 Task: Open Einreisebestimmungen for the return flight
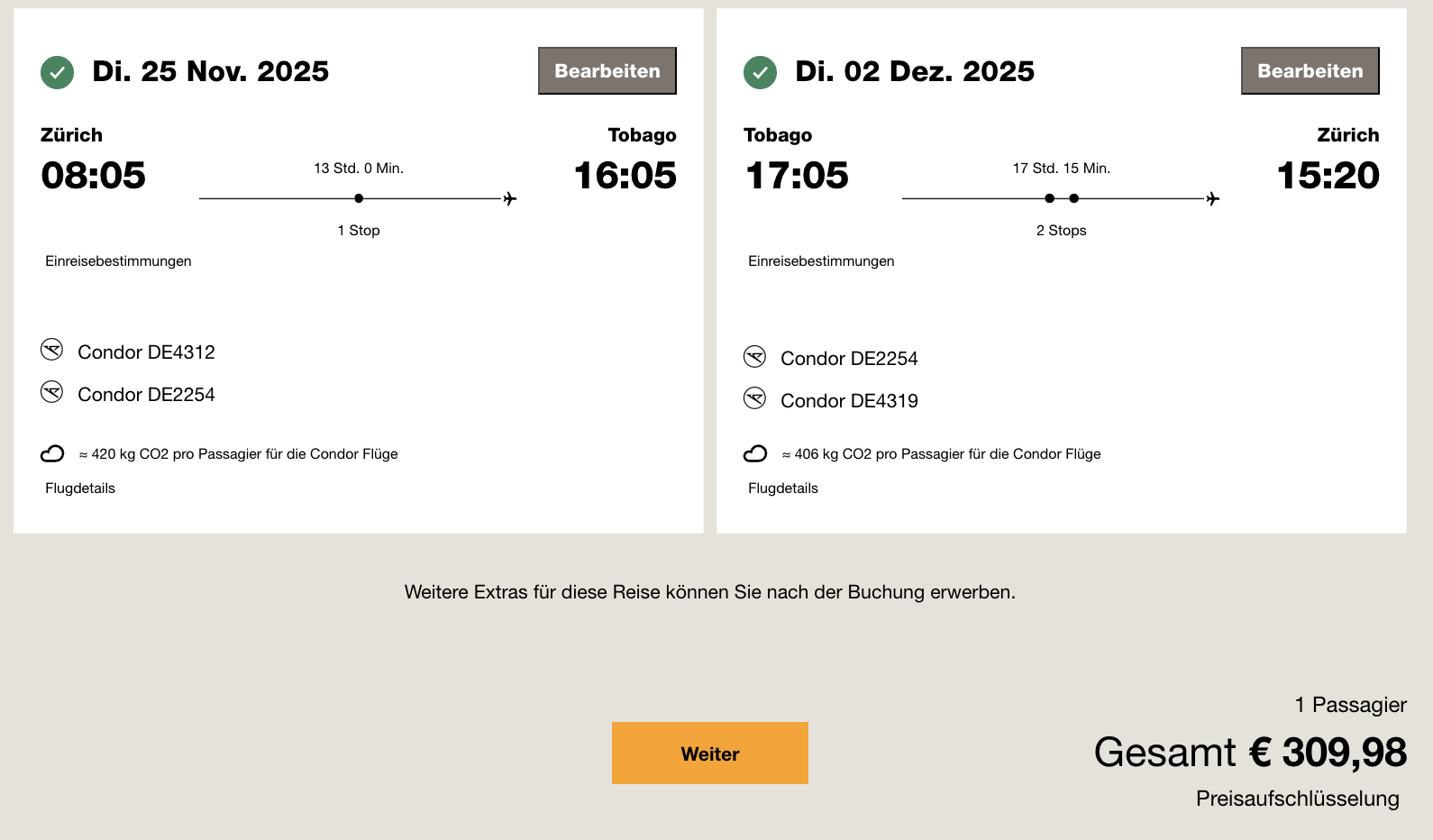coord(821,260)
